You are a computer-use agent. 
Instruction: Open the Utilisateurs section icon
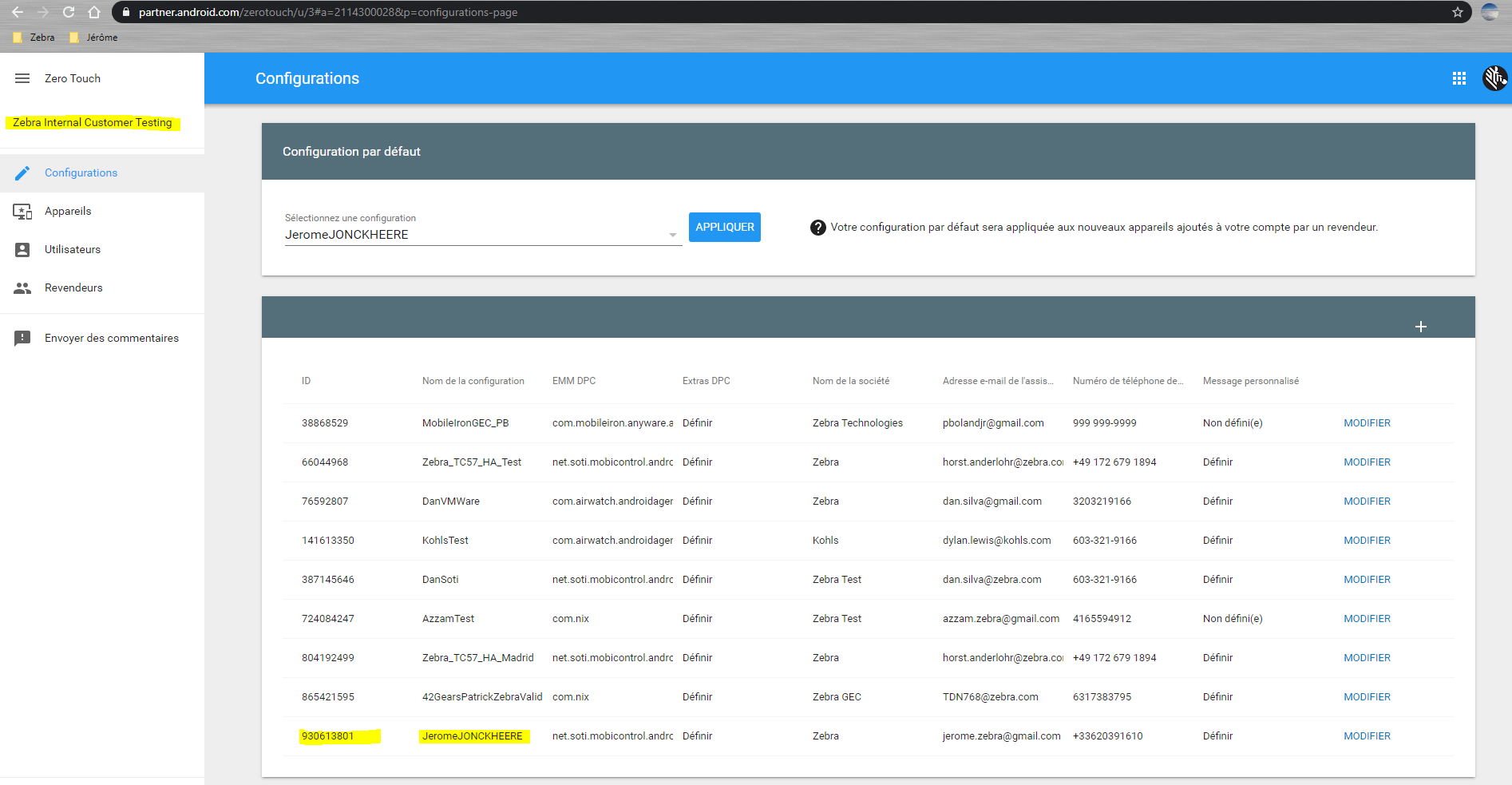coord(23,249)
